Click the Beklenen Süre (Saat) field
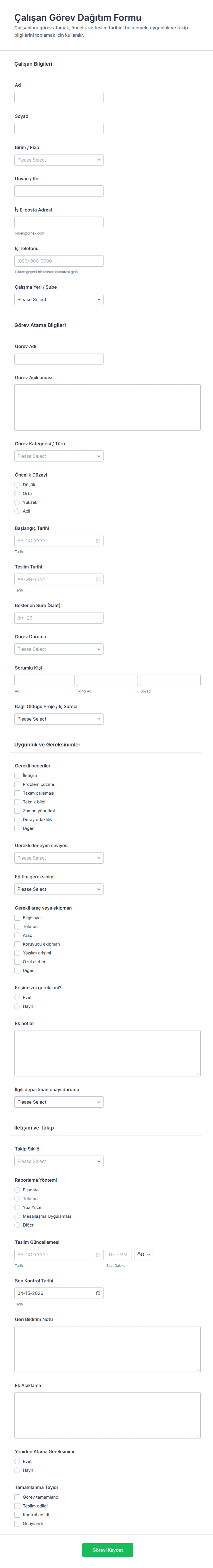The image size is (213, 1568). coord(58,618)
